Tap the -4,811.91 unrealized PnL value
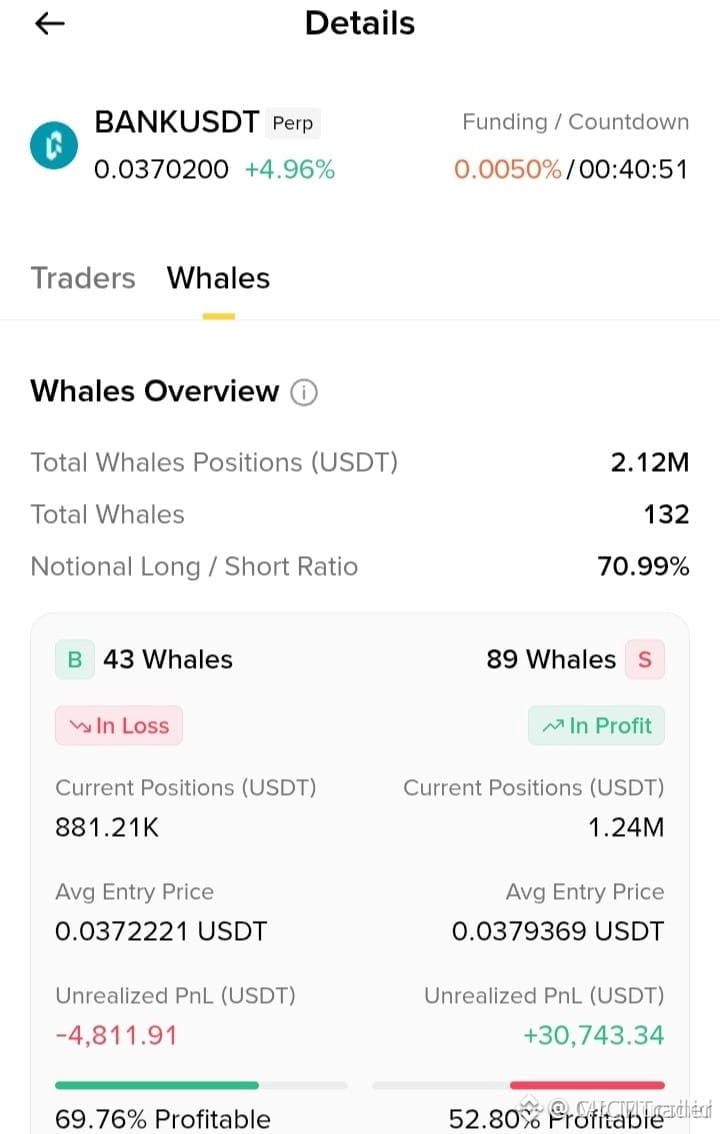 (x=116, y=1036)
